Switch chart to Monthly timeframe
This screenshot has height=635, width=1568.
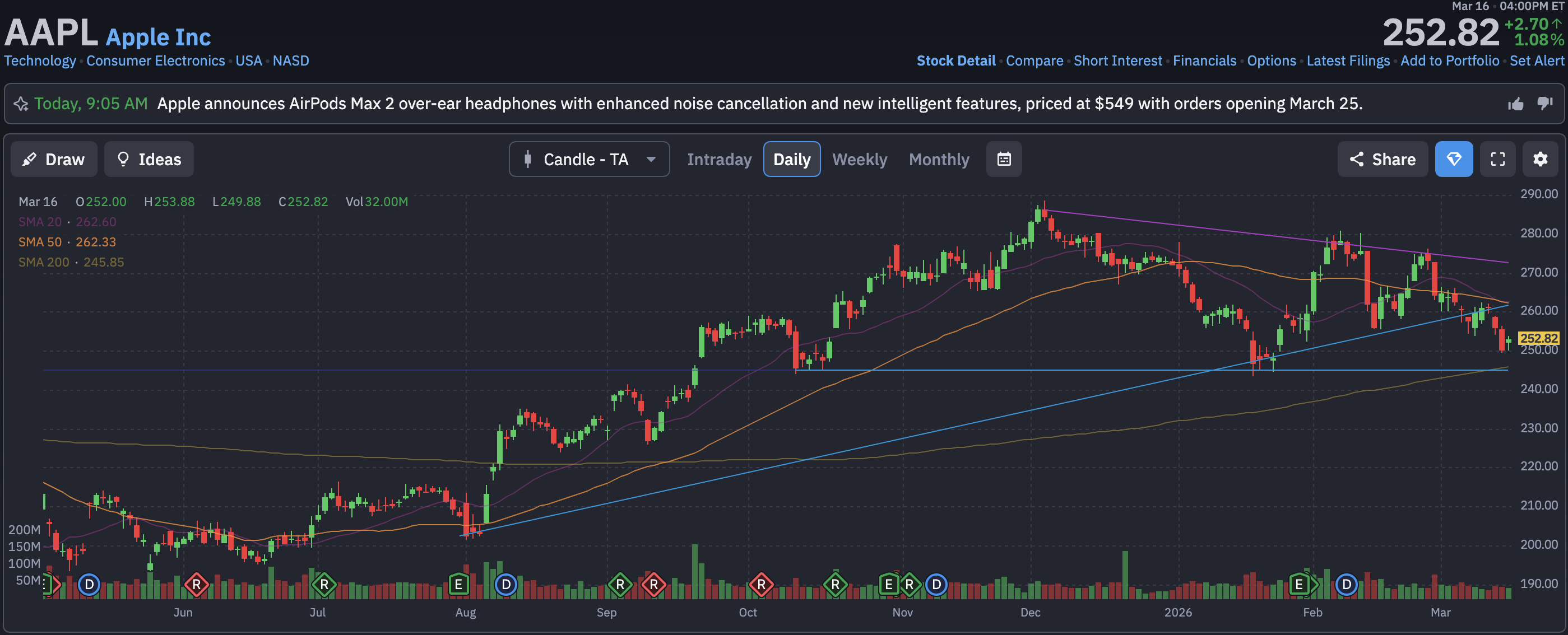coord(939,160)
